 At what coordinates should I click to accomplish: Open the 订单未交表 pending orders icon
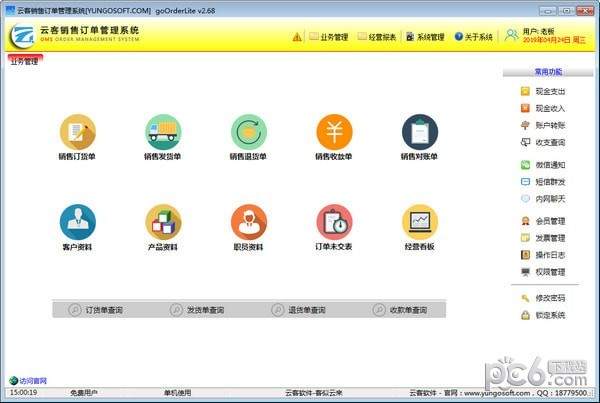pos(335,222)
